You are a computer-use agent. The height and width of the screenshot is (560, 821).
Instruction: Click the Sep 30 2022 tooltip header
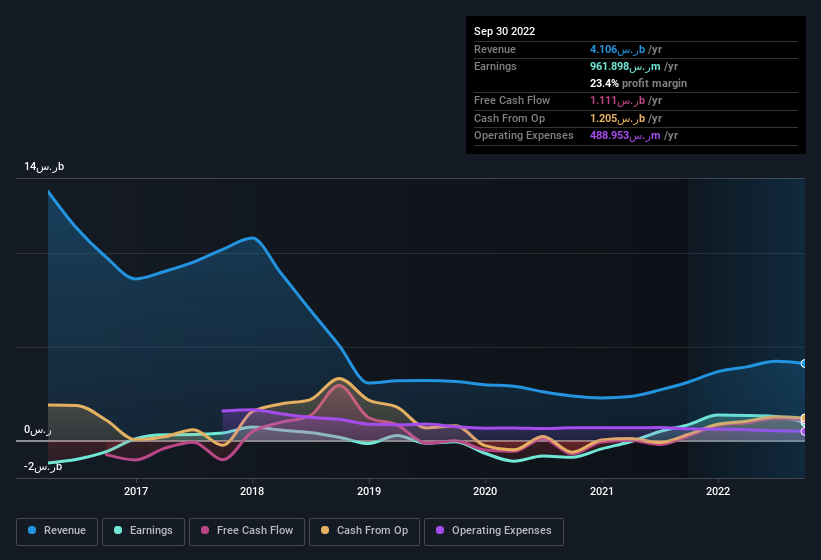click(x=504, y=31)
